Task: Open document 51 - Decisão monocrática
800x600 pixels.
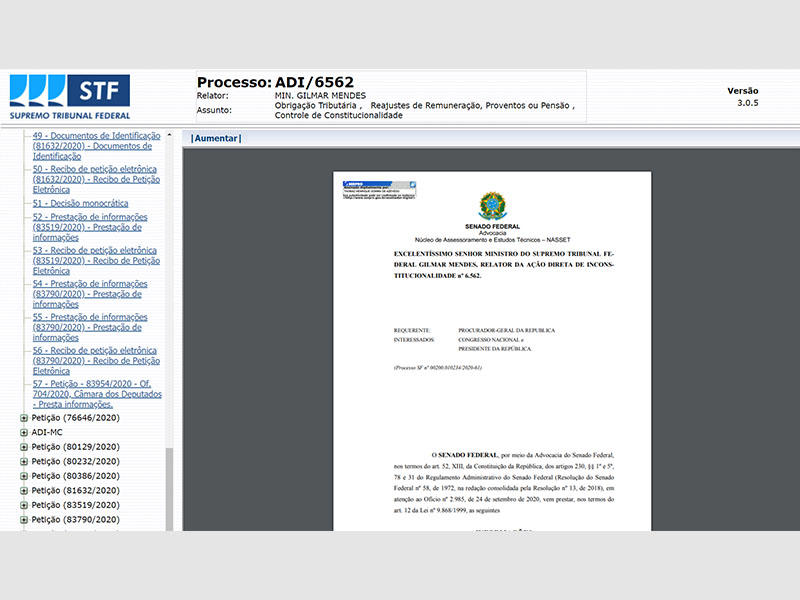Action: pos(81,203)
